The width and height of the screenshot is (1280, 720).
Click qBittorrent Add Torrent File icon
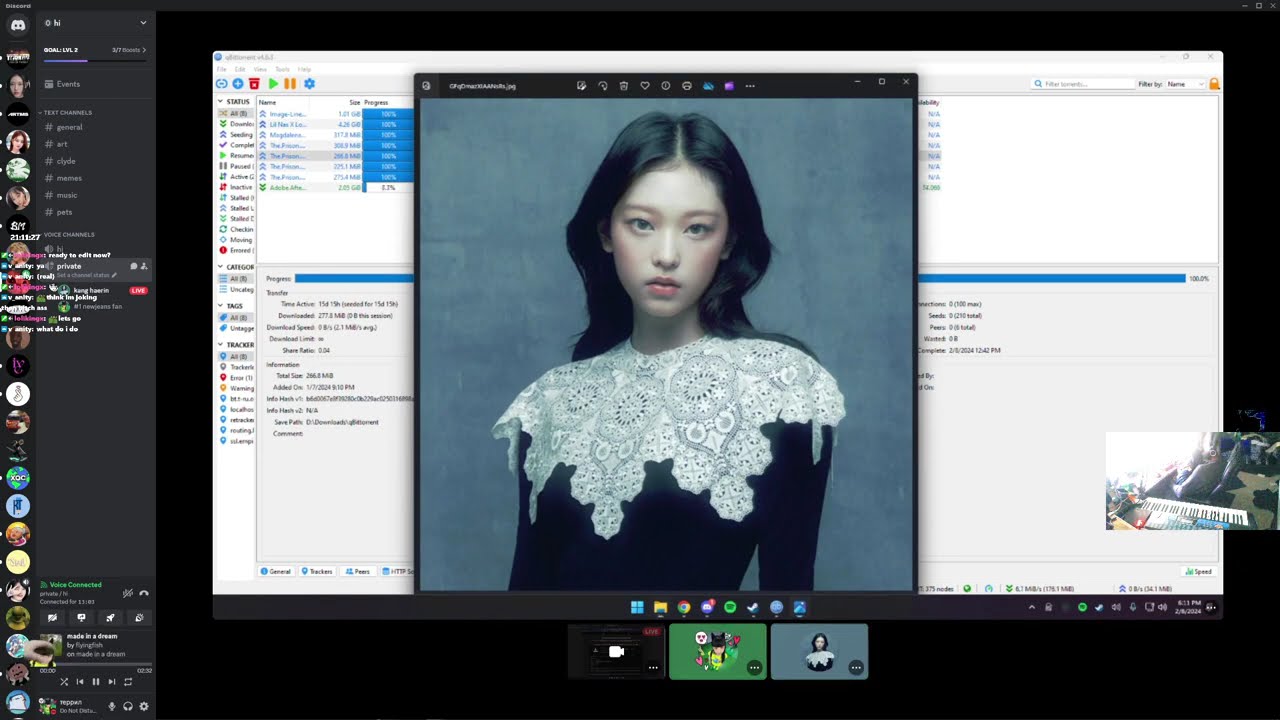(238, 84)
